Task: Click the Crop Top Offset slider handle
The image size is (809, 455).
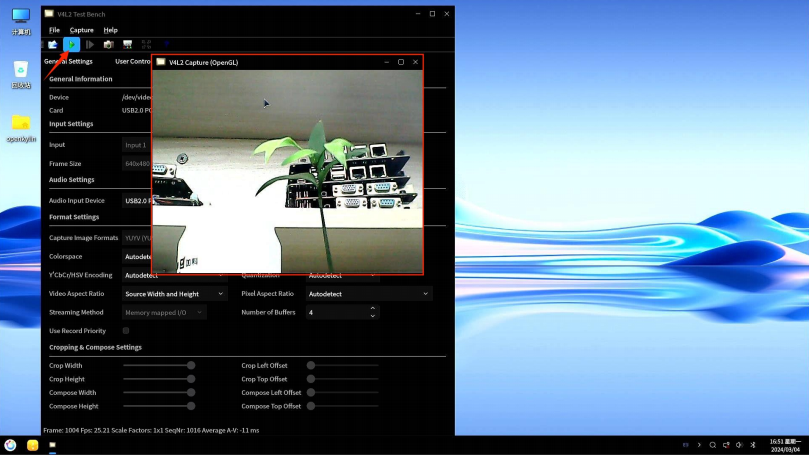Action: [311, 379]
